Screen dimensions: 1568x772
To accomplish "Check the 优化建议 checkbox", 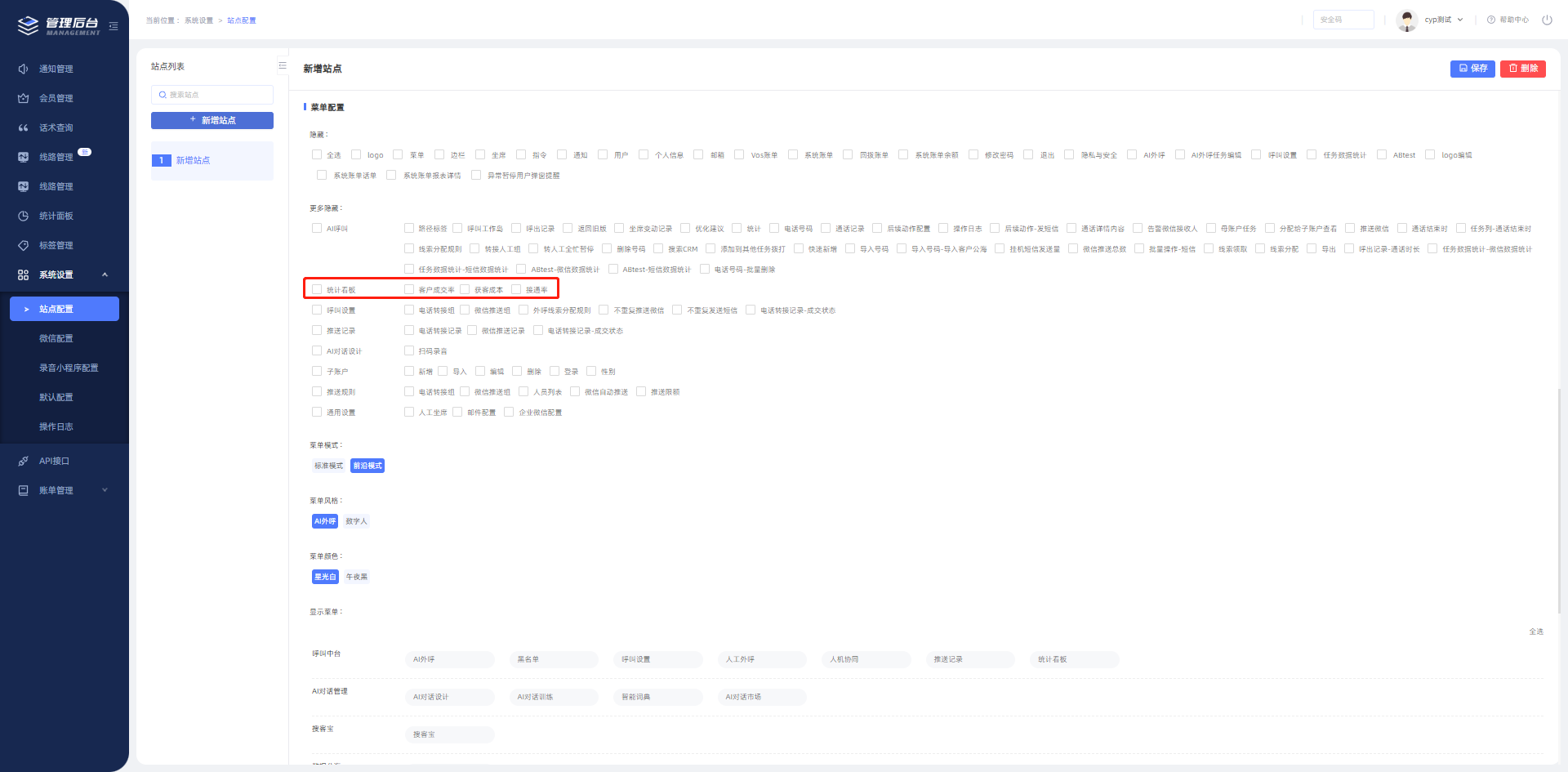I will click(685, 228).
